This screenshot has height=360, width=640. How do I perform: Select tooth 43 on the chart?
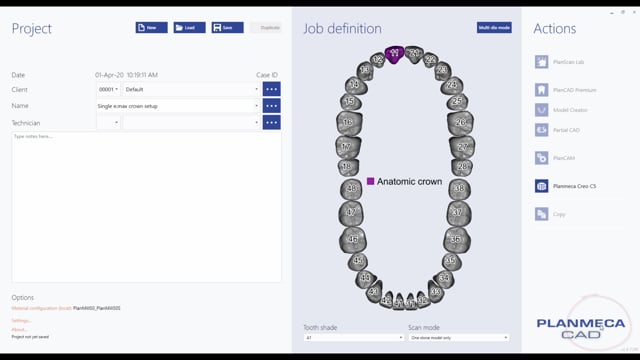[x=374, y=291]
